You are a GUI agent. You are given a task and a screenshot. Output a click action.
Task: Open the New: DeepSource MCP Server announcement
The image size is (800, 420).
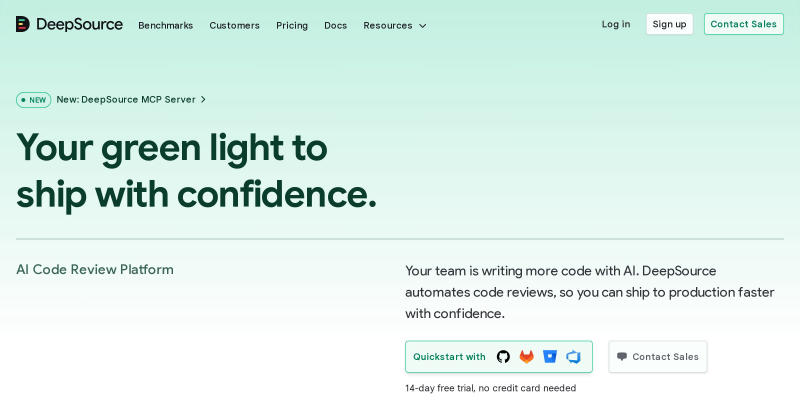pos(126,100)
